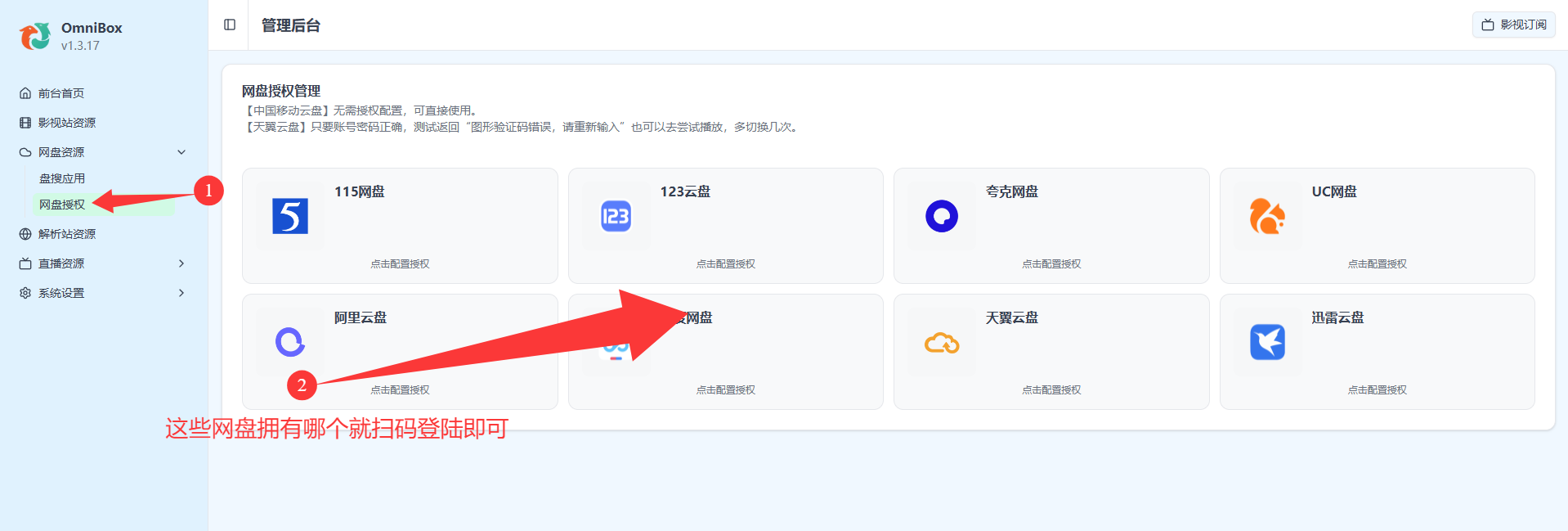Click the 123云盘 logo icon
1568x531 pixels.
[616, 216]
